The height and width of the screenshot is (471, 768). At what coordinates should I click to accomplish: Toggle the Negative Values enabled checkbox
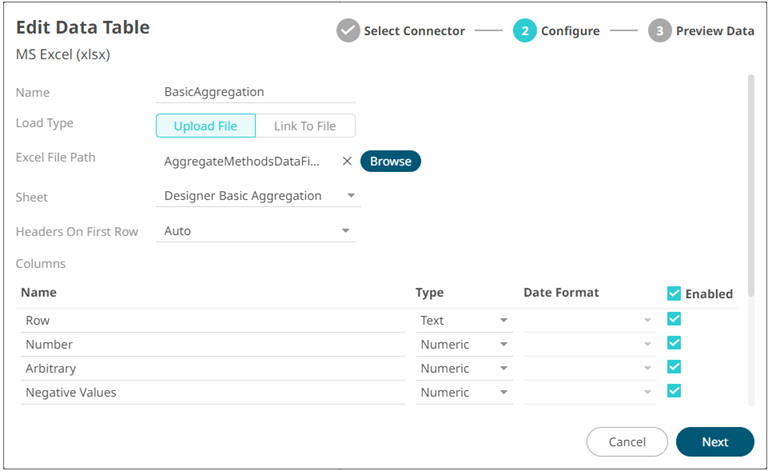[674, 391]
